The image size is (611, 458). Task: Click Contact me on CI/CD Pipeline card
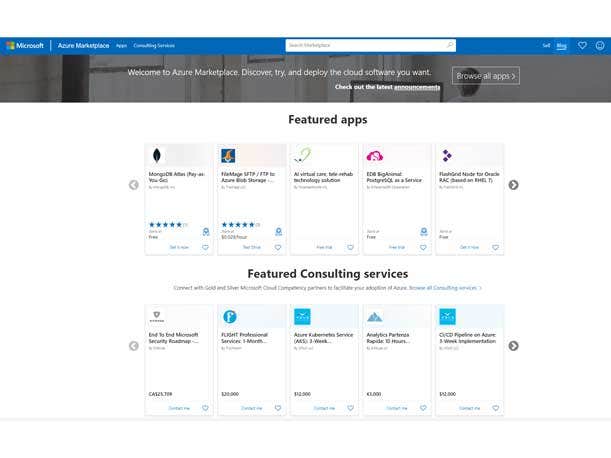click(x=469, y=408)
